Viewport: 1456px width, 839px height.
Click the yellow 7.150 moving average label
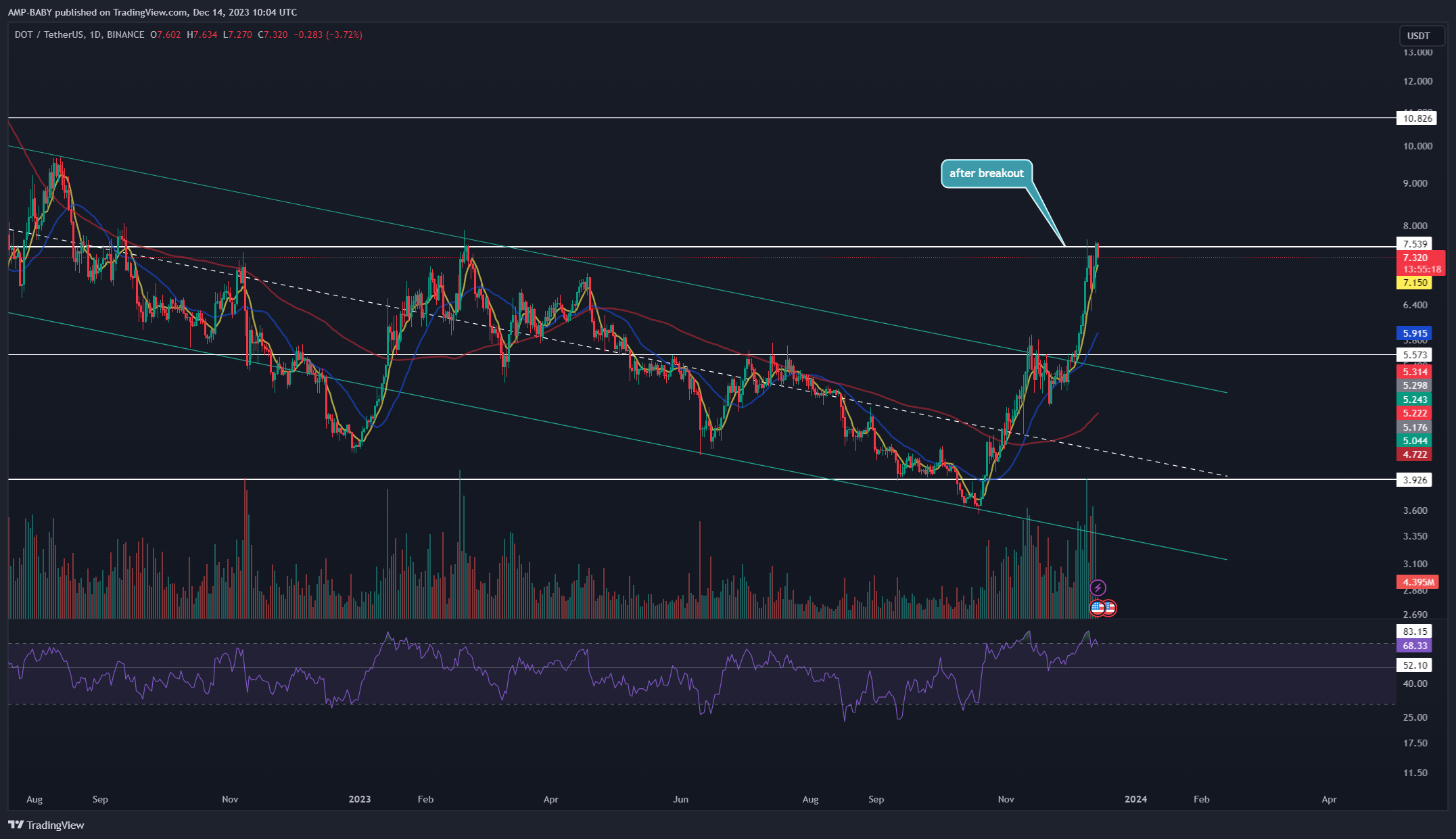pyautogui.click(x=1415, y=283)
